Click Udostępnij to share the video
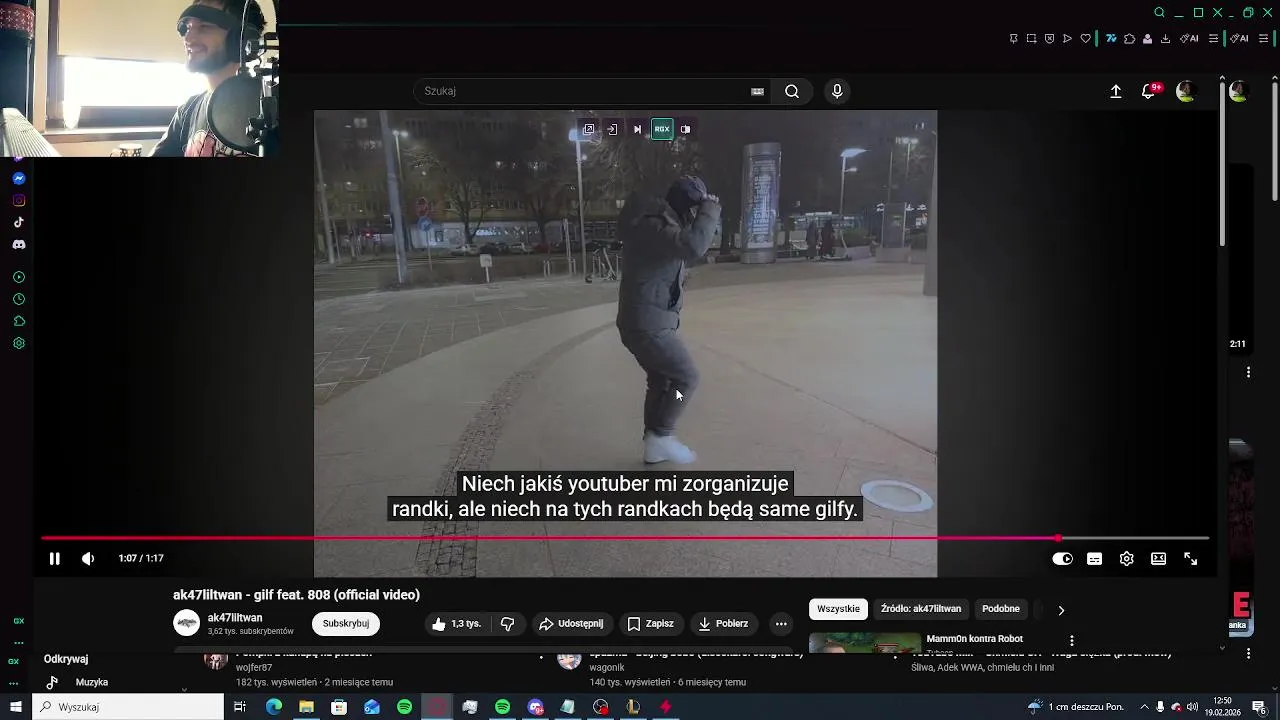This screenshot has height=720, width=1280. click(x=571, y=624)
